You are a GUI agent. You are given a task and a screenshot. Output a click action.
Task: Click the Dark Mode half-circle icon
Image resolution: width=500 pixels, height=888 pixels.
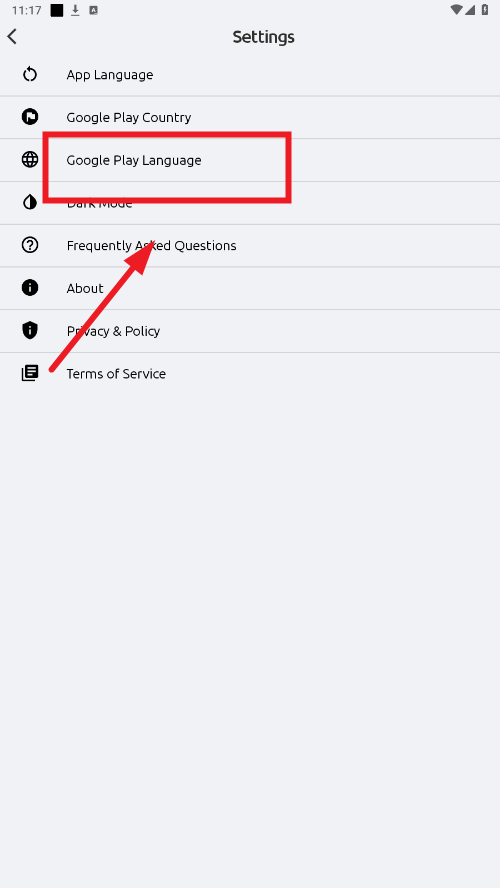[x=30, y=202]
